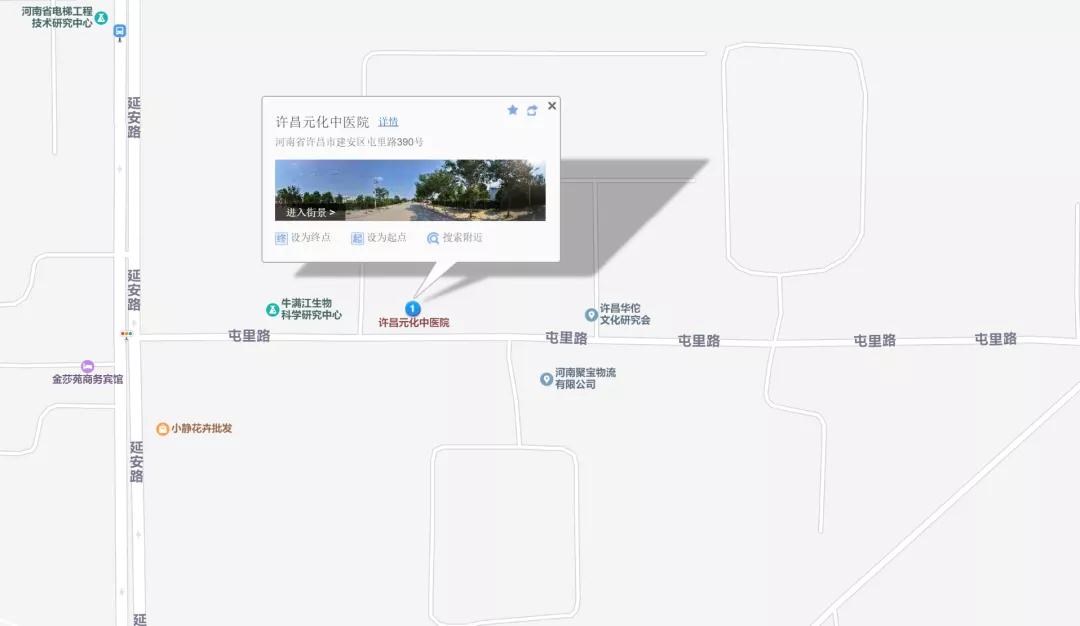This screenshot has height=626, width=1080.
Task: Click the 许昌元化中医院 red map label
Action: click(x=414, y=322)
